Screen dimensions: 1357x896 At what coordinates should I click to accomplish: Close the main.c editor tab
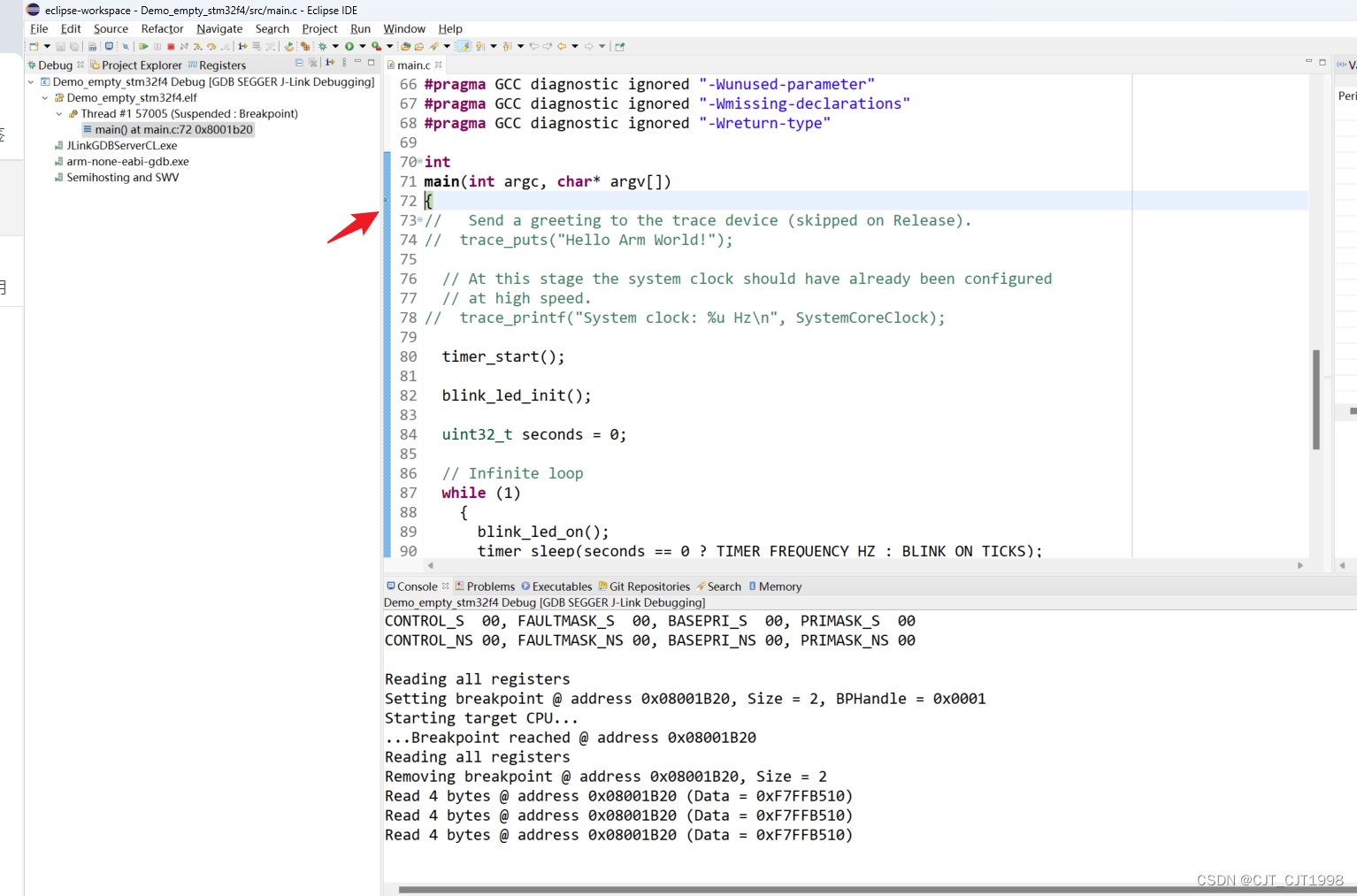tap(439, 65)
